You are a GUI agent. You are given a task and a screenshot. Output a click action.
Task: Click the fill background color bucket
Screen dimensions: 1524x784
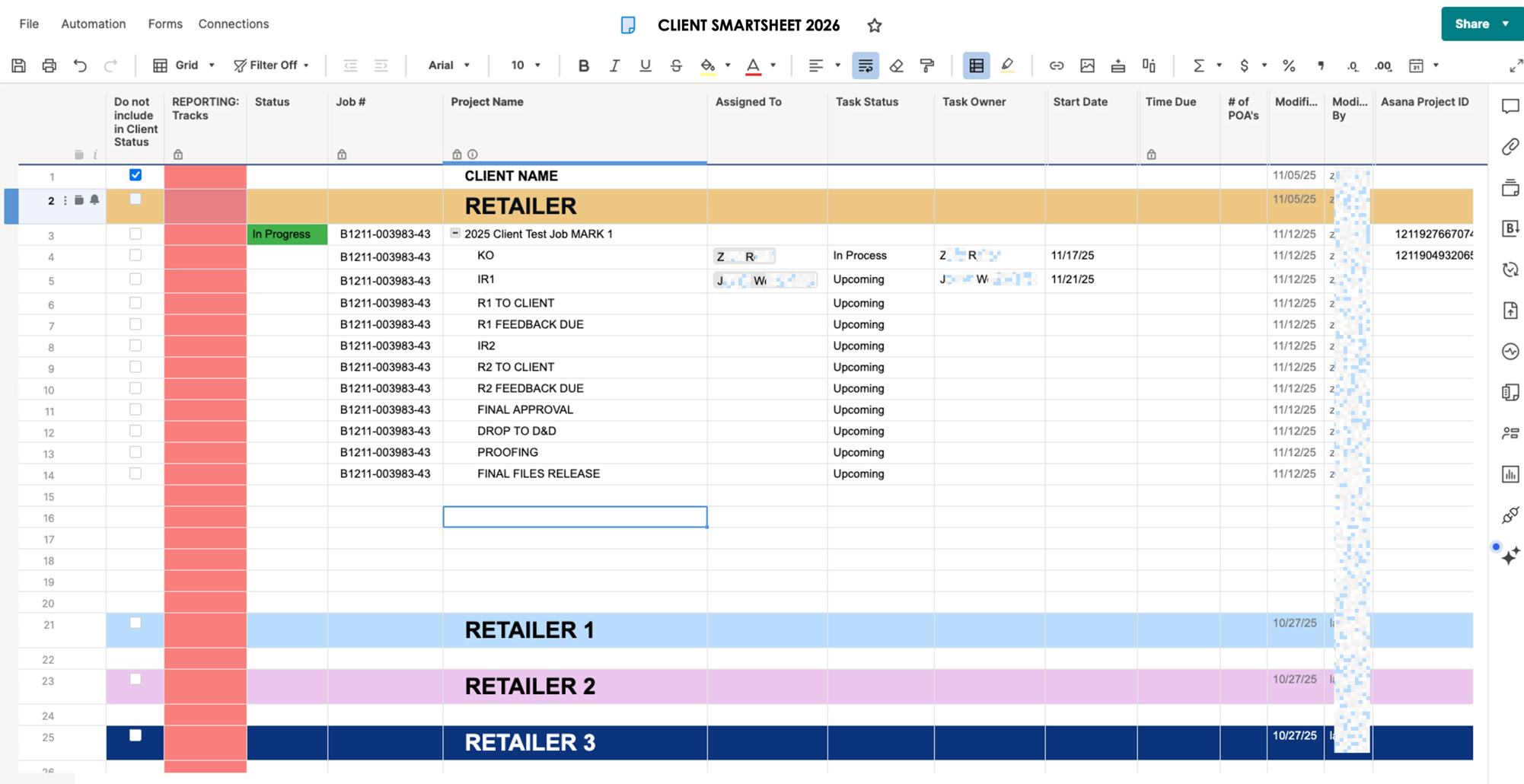click(x=708, y=65)
